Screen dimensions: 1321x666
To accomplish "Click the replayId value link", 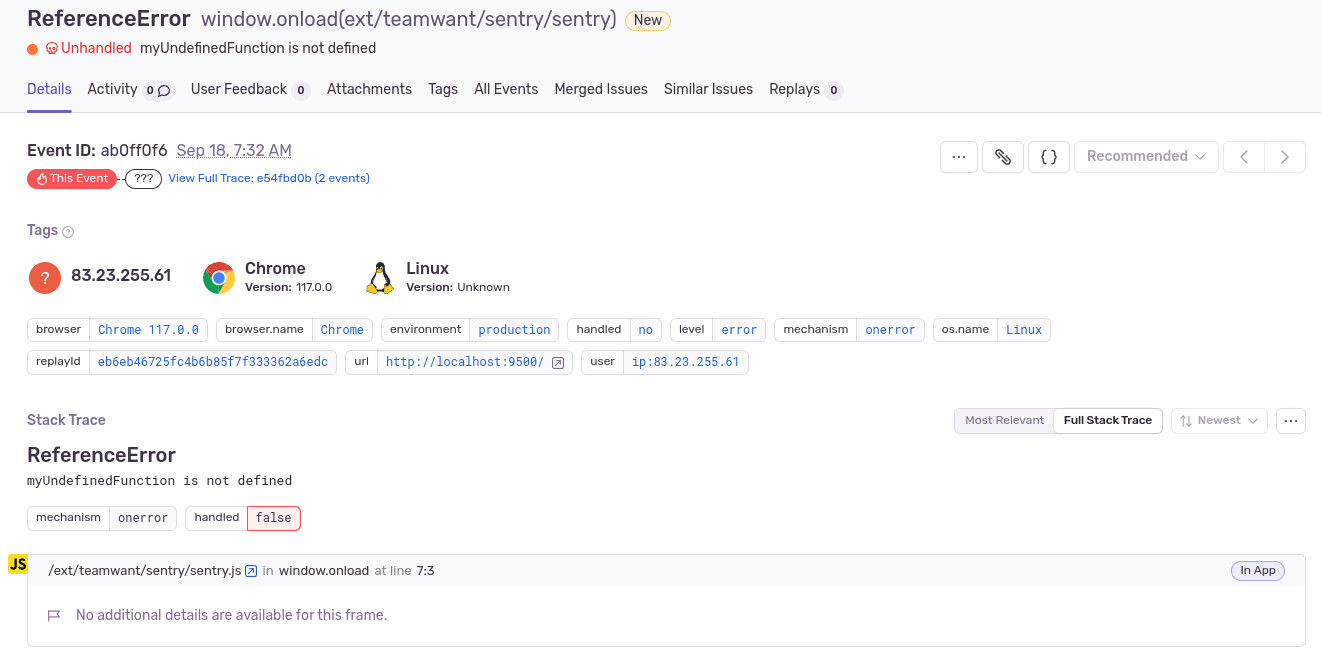I will pyautogui.click(x=213, y=362).
